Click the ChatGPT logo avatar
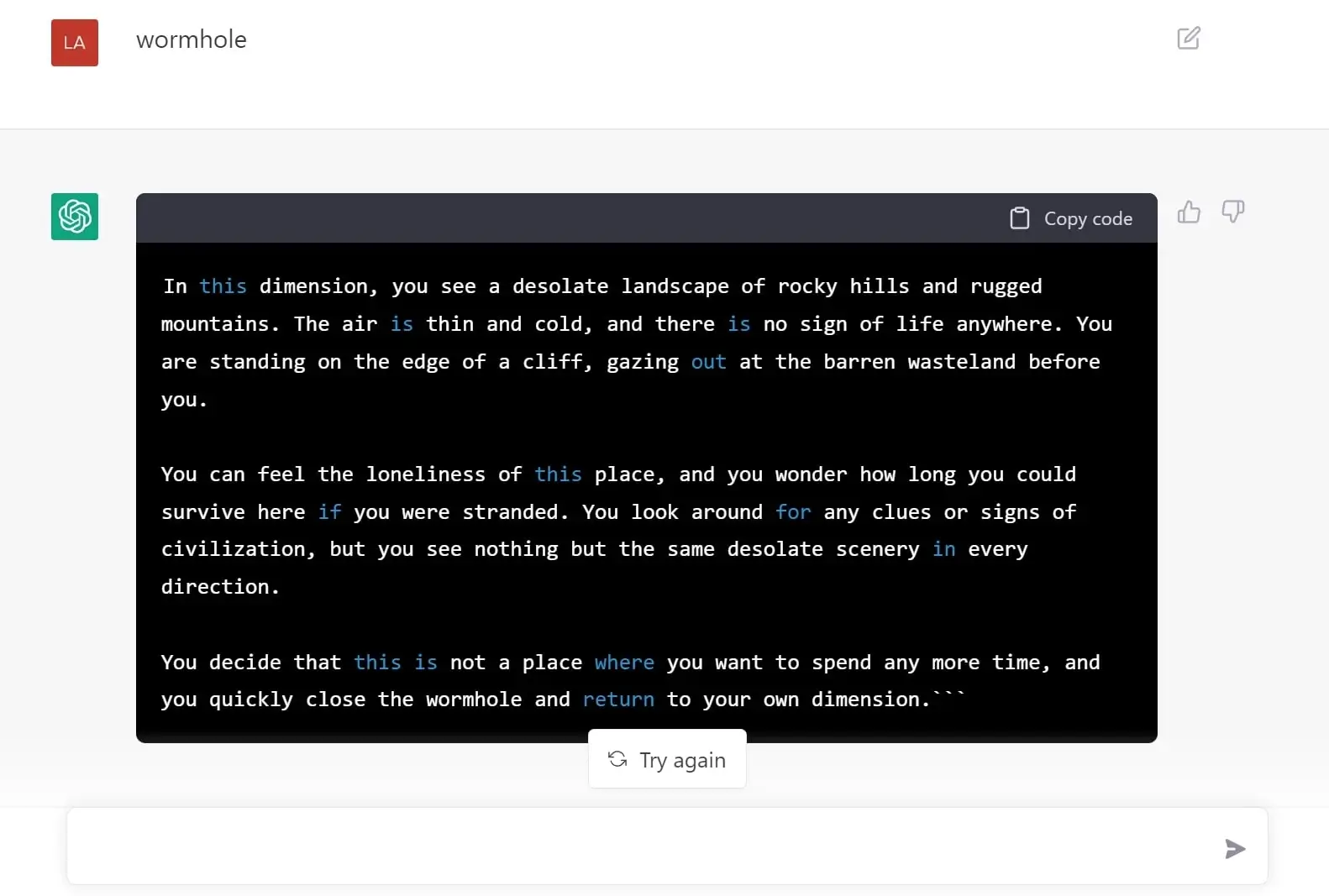 click(75, 217)
